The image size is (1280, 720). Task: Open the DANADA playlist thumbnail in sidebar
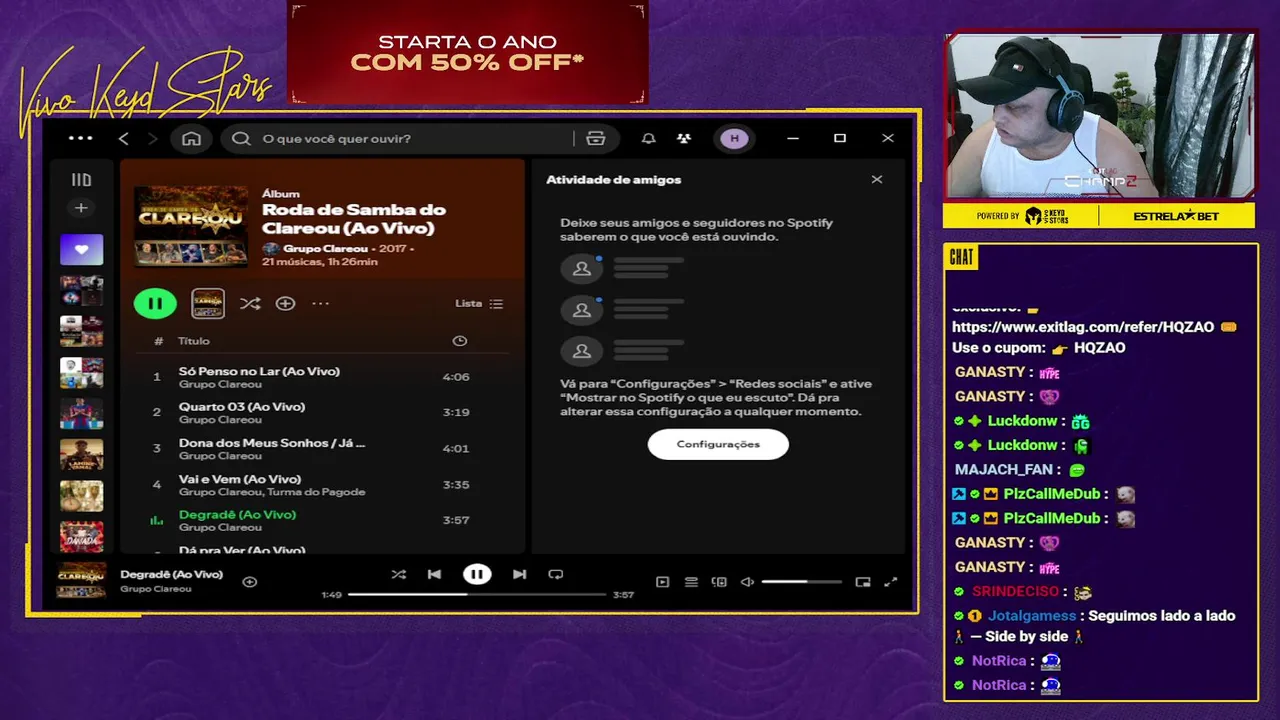[x=81, y=536]
